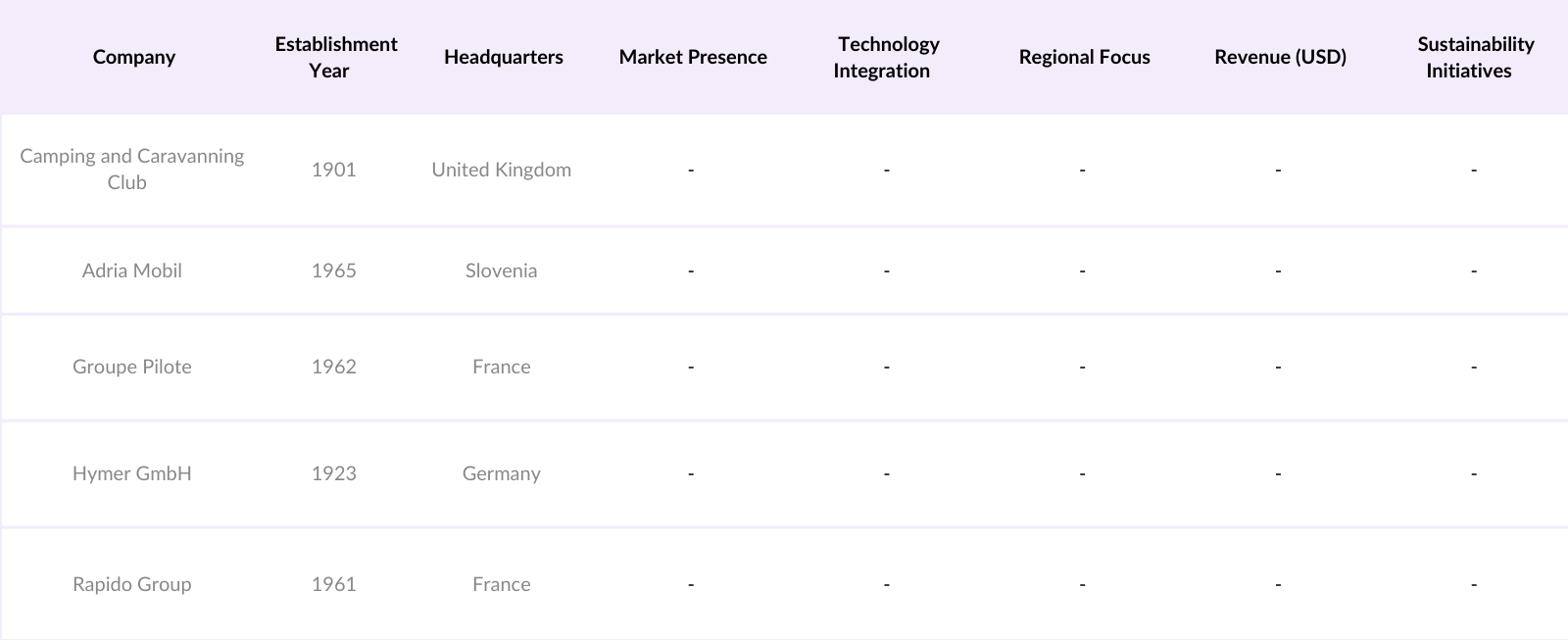Image resolution: width=1568 pixels, height=640 pixels.
Task: Click the Camping and Caravanning Club cell
Action: [x=131, y=169]
